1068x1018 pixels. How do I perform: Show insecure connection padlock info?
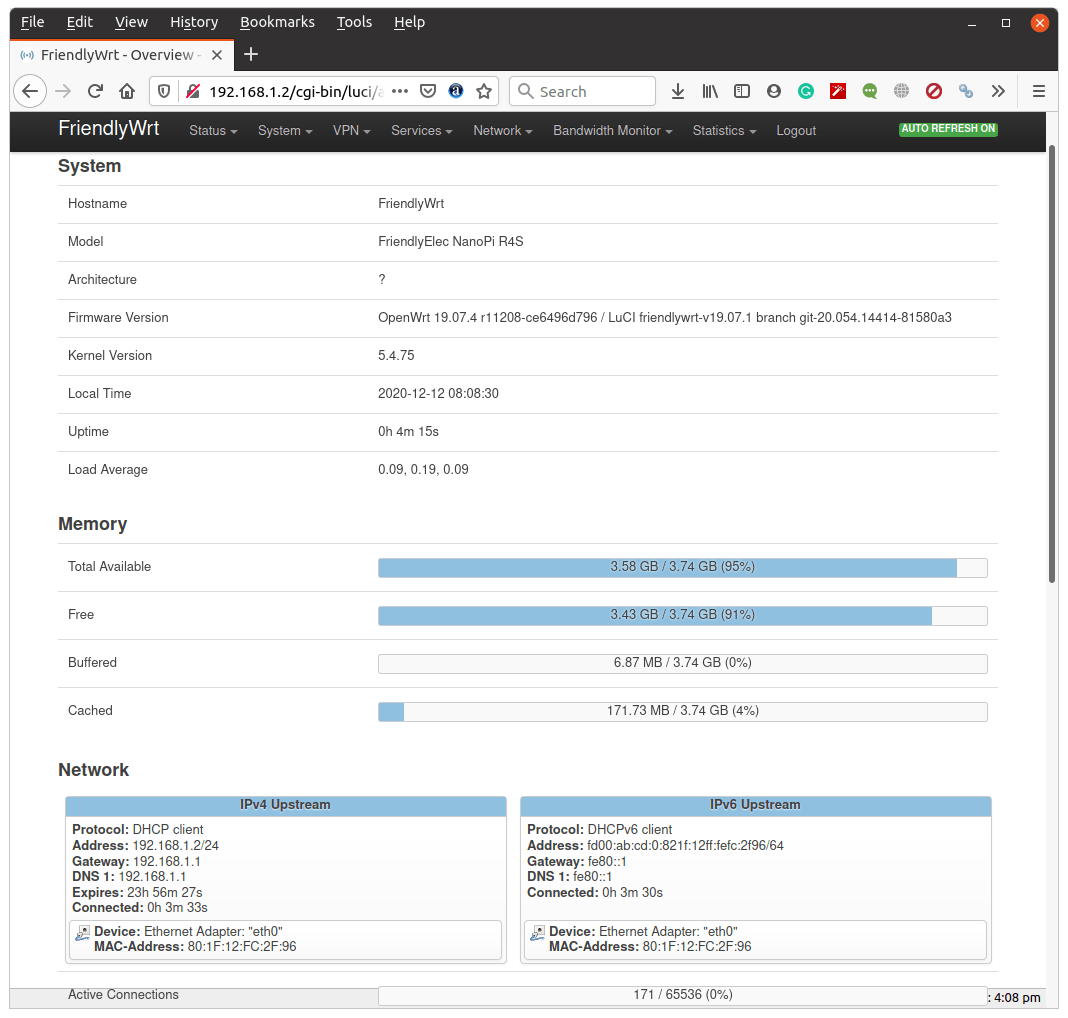coord(193,91)
